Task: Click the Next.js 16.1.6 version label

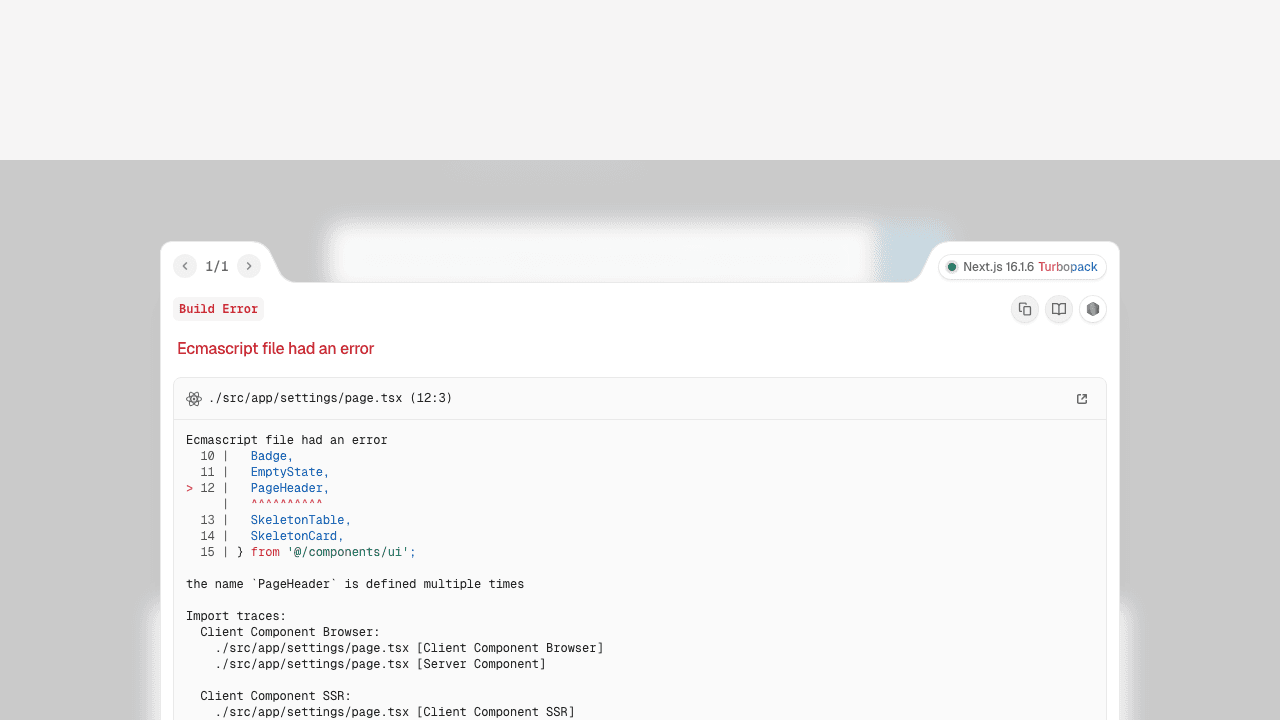Action: (998, 267)
